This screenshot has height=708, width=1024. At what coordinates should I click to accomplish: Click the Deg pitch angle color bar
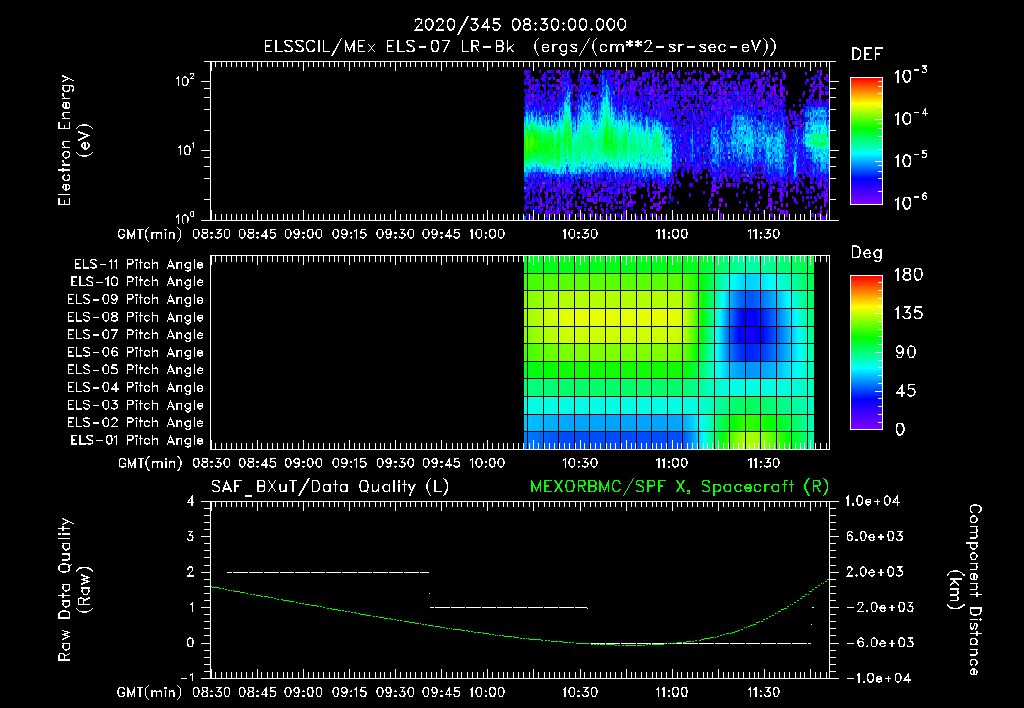point(866,352)
